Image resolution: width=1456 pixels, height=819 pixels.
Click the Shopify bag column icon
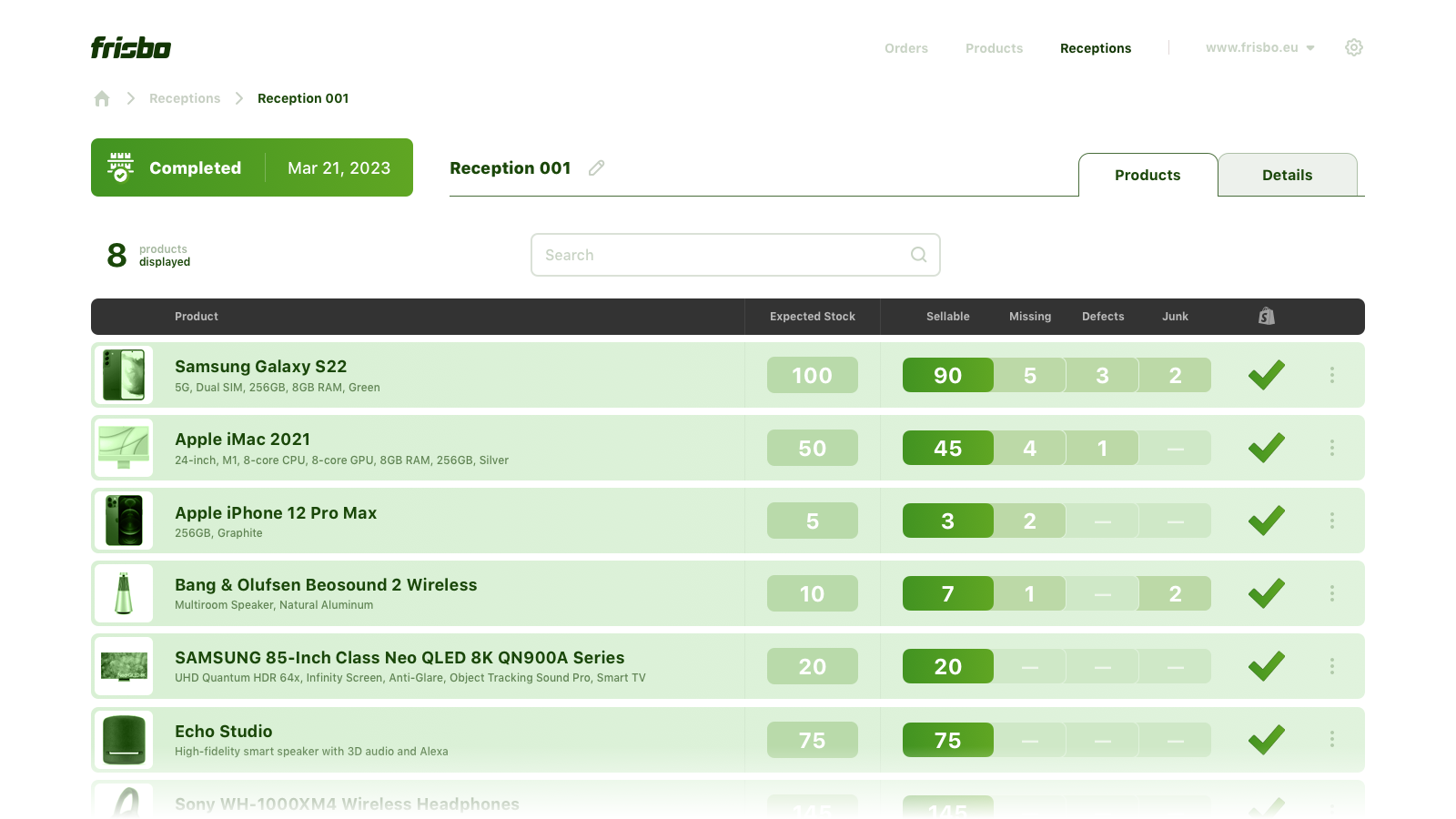click(x=1267, y=316)
